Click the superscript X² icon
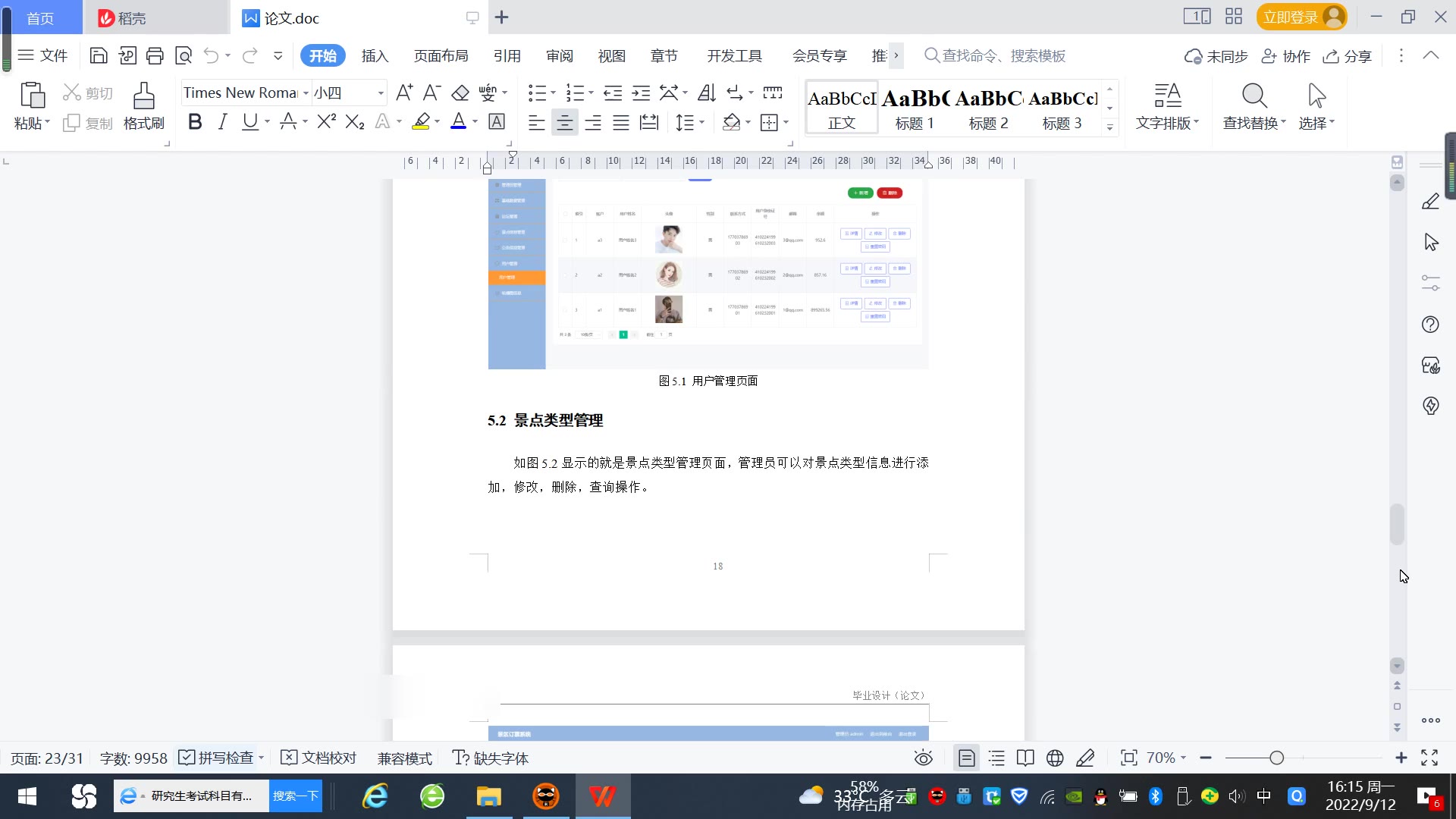This screenshot has width=1456, height=819. [x=326, y=122]
